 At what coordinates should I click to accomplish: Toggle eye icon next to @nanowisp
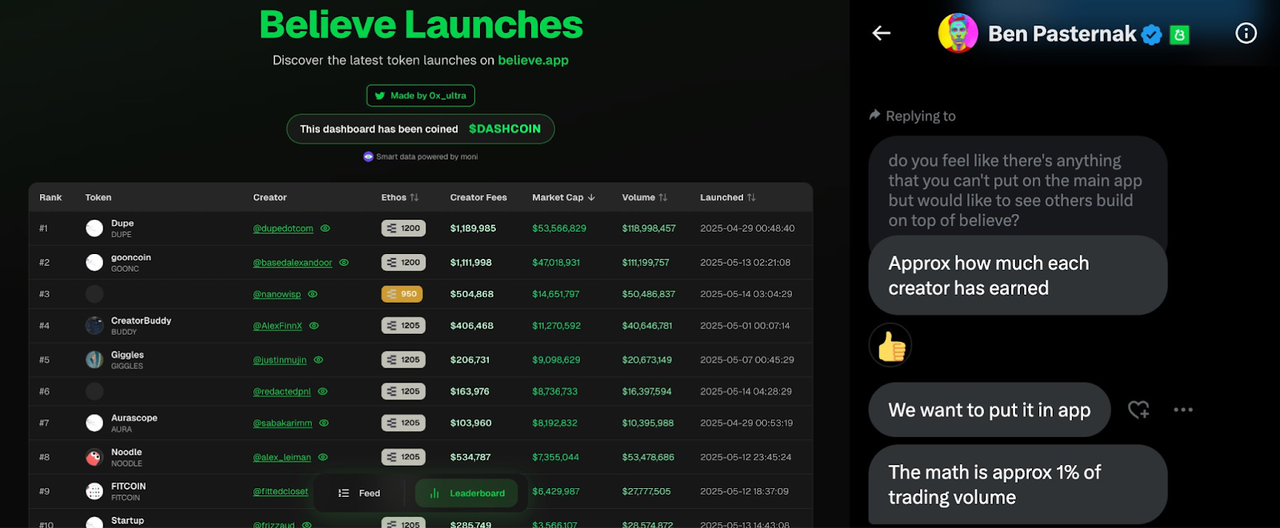point(313,294)
